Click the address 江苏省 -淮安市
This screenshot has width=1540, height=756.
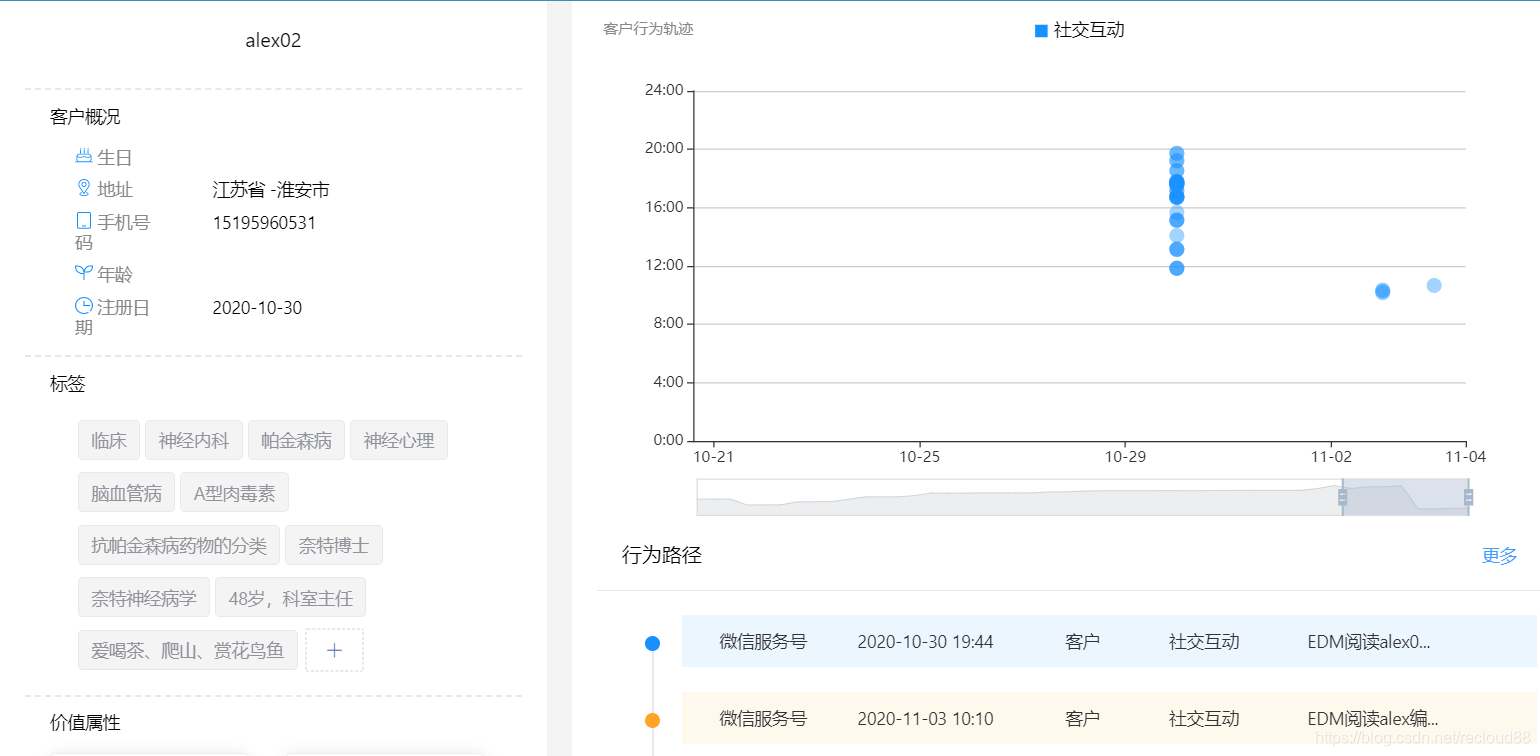271,190
